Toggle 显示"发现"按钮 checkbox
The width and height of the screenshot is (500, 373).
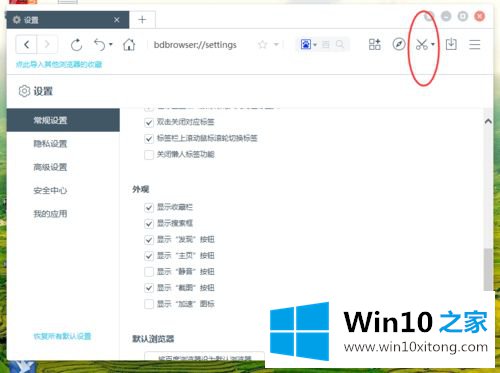[x=149, y=240]
